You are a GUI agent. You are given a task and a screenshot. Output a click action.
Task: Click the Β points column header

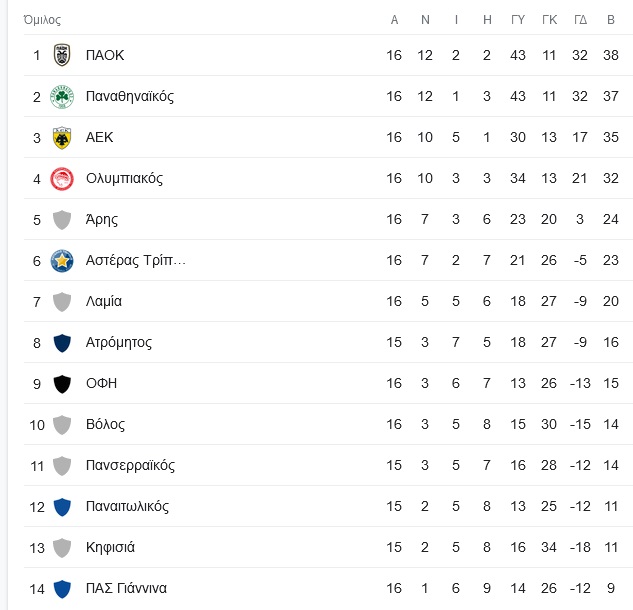611,20
